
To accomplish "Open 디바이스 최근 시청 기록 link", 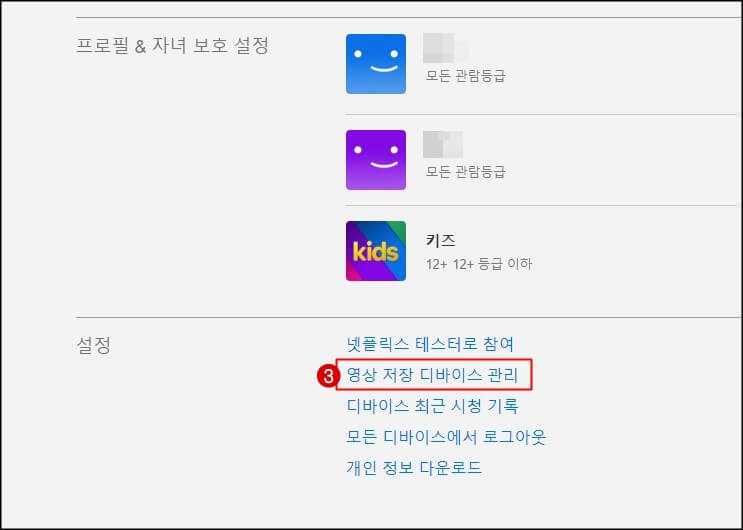I will click(x=432, y=406).
